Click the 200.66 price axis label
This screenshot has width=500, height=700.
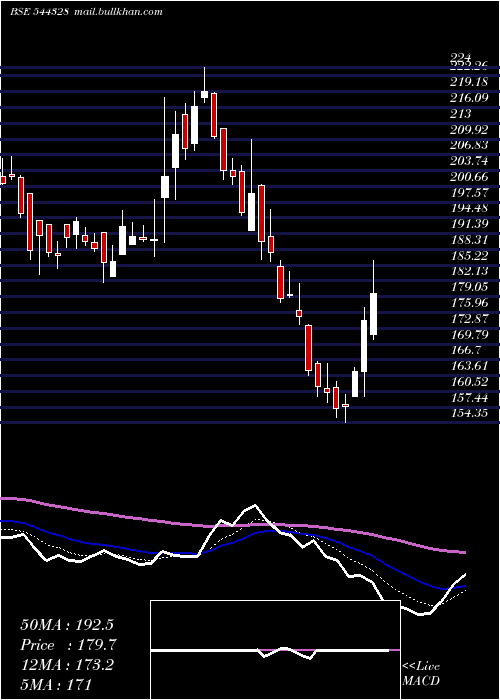(469, 177)
